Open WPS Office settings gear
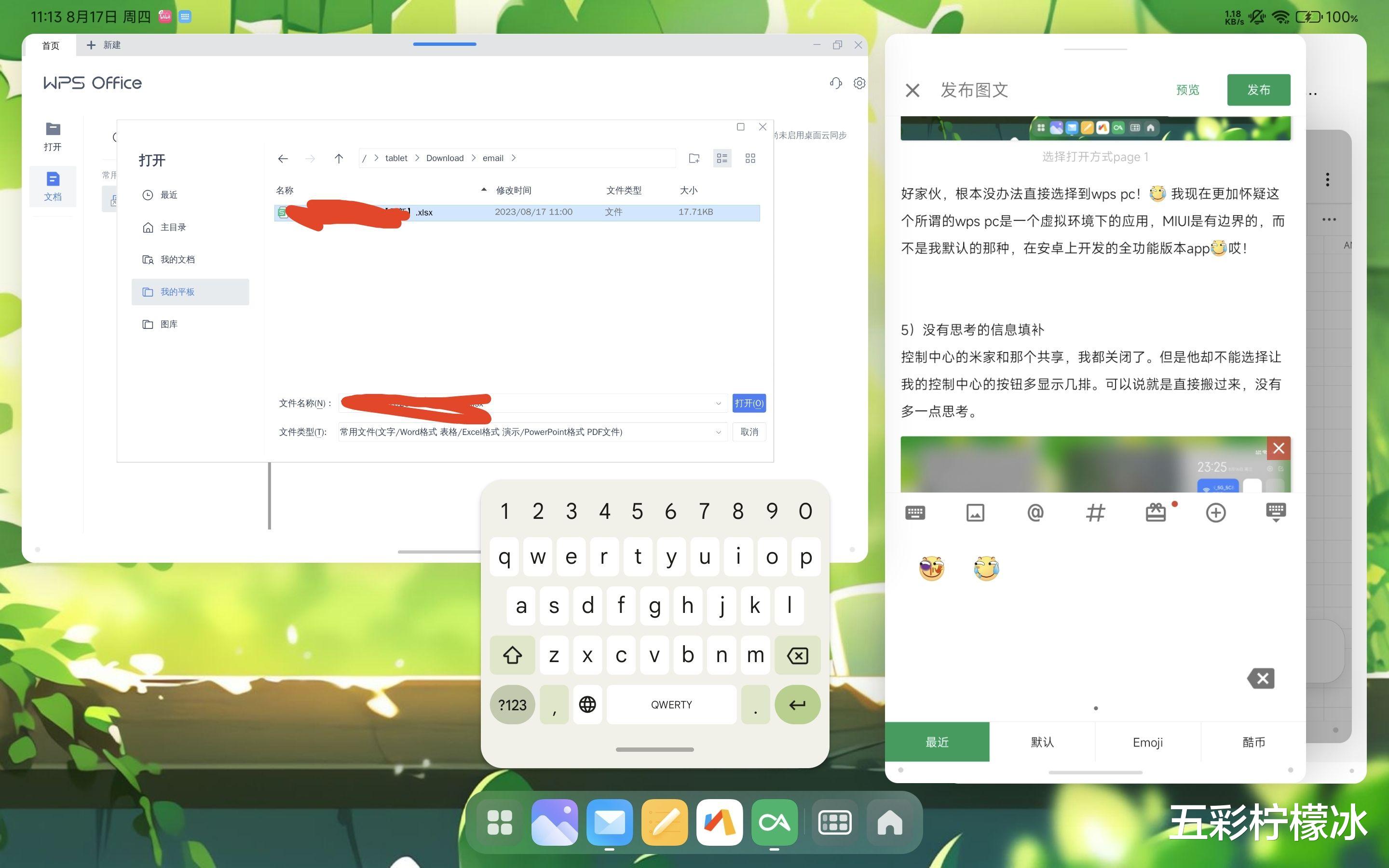This screenshot has width=1389, height=868. click(x=859, y=83)
